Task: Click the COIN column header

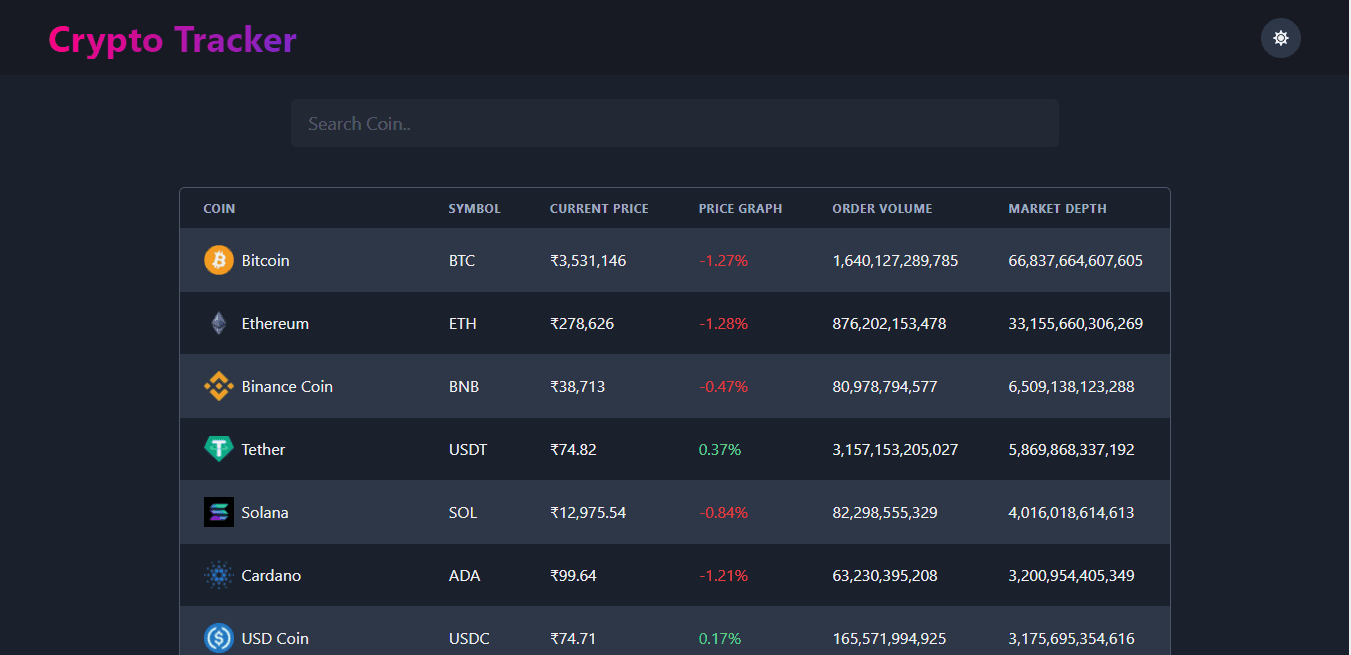Action: [x=219, y=209]
